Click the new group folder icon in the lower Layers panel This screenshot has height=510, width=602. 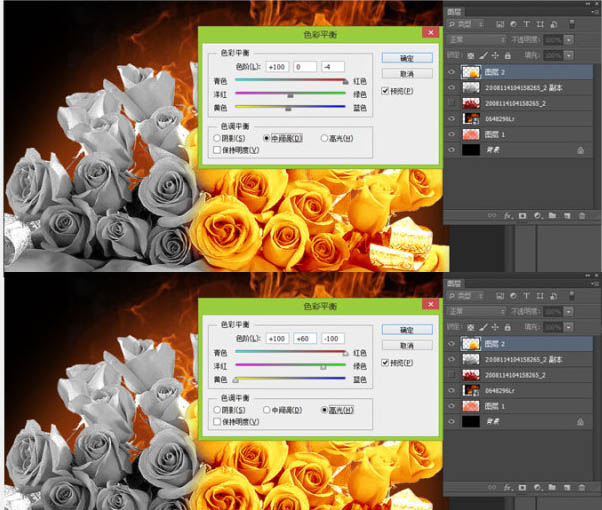tap(552, 486)
